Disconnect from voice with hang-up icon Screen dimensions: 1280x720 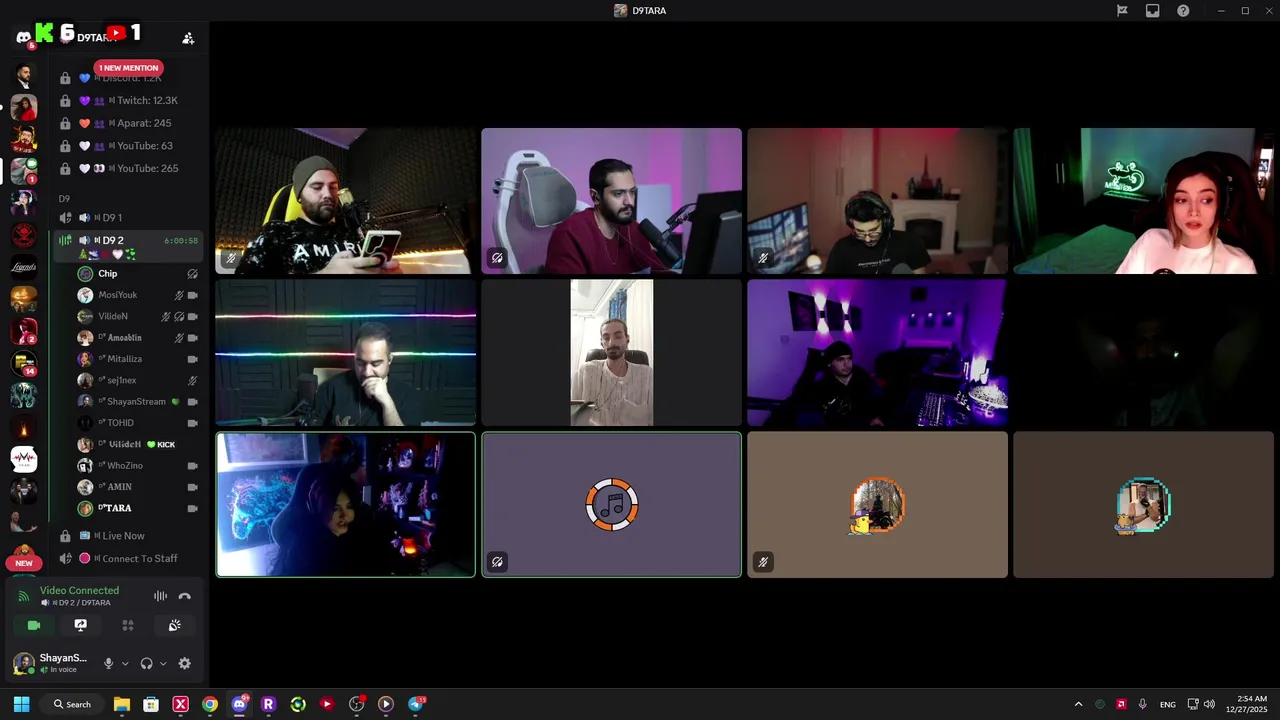[x=184, y=596]
